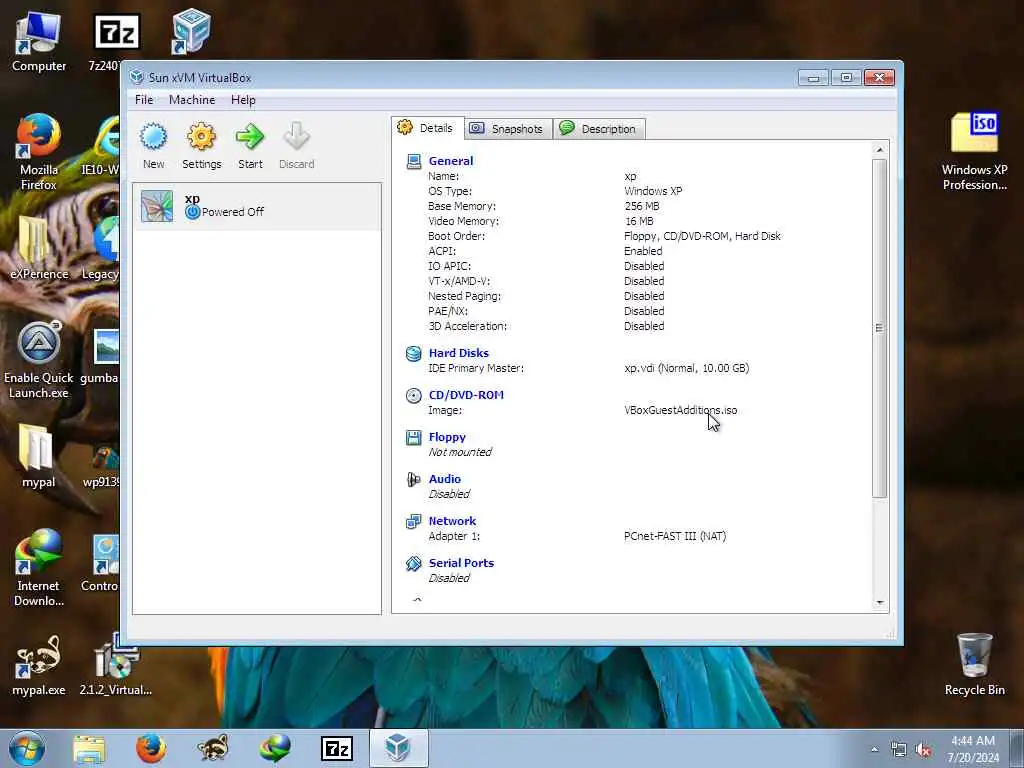Viewport: 1024px width, 768px height.
Task: Click the details pane scroll down arrow
Action: click(880, 603)
